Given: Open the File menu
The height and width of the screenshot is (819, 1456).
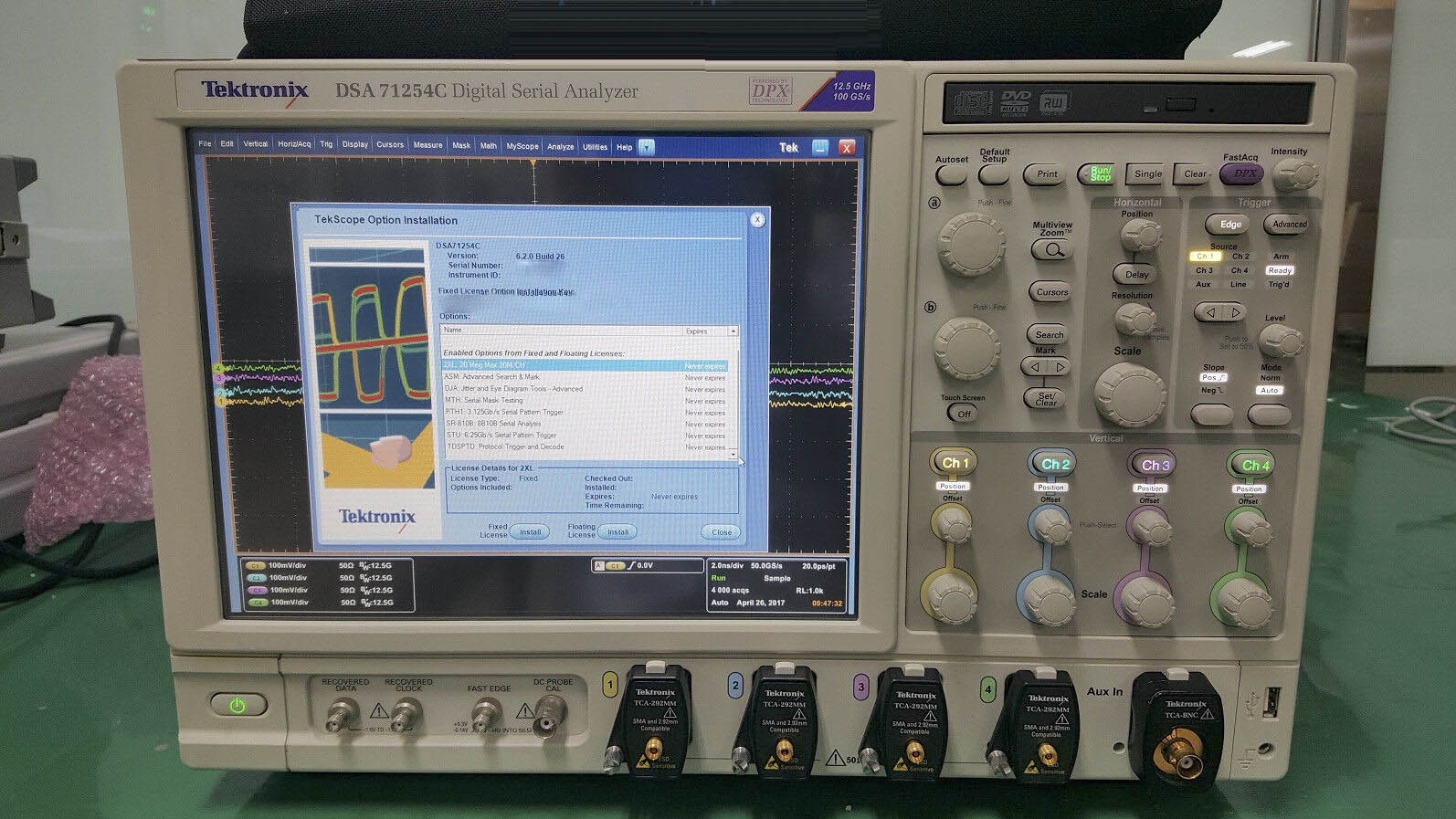Looking at the screenshot, I should coord(205,143).
